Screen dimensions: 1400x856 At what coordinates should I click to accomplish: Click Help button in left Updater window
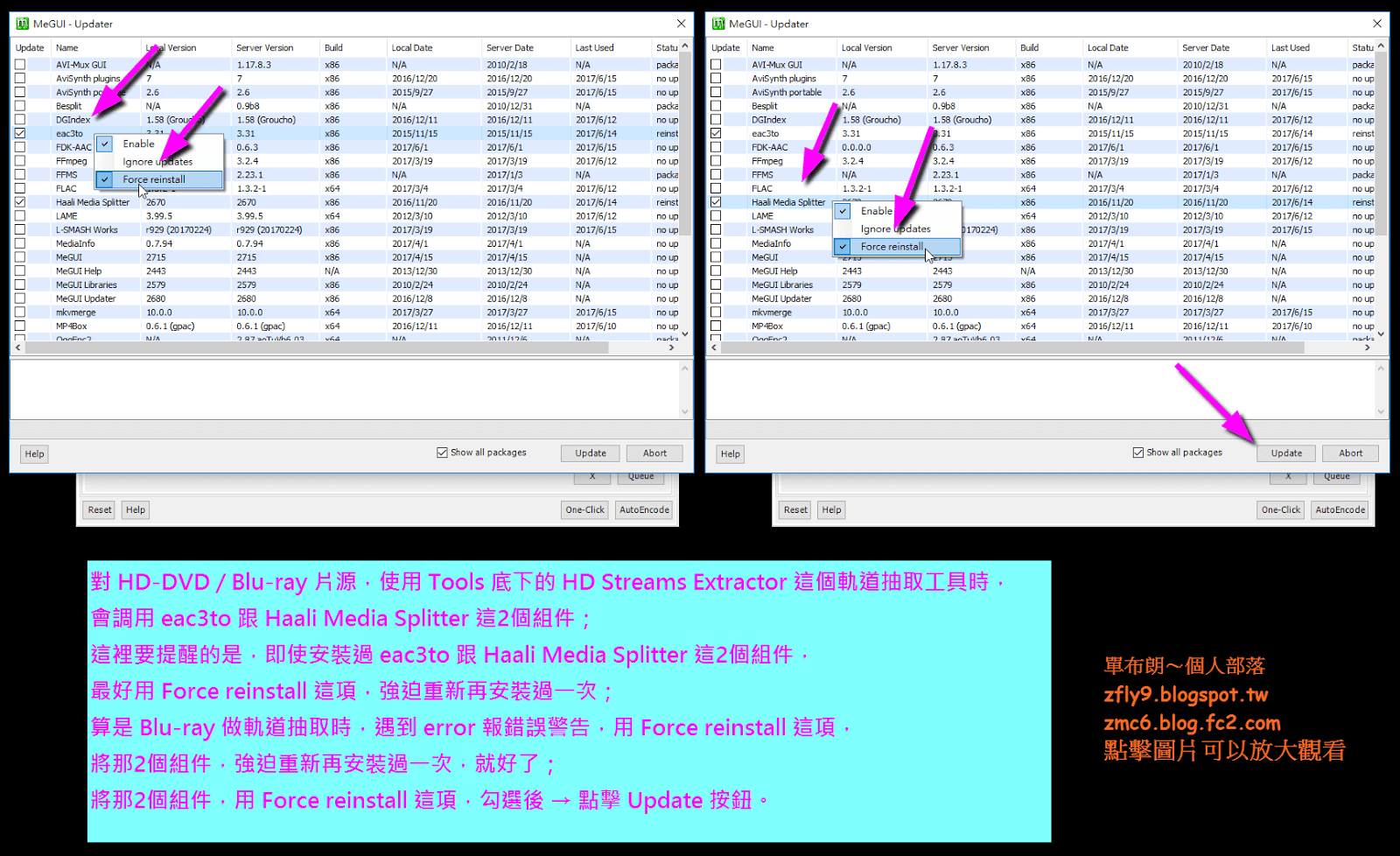[34, 454]
